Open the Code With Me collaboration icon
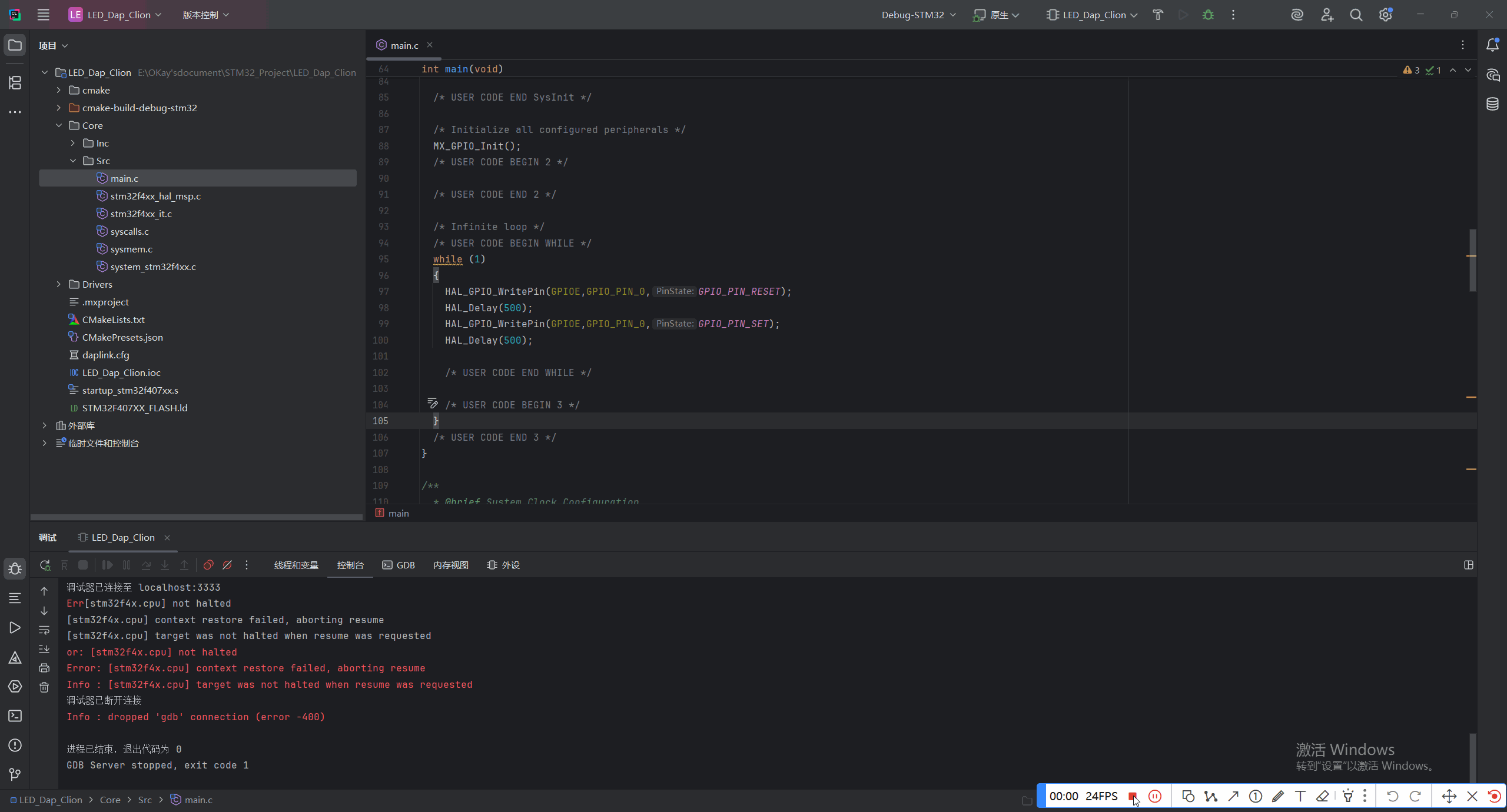 pos(1327,15)
